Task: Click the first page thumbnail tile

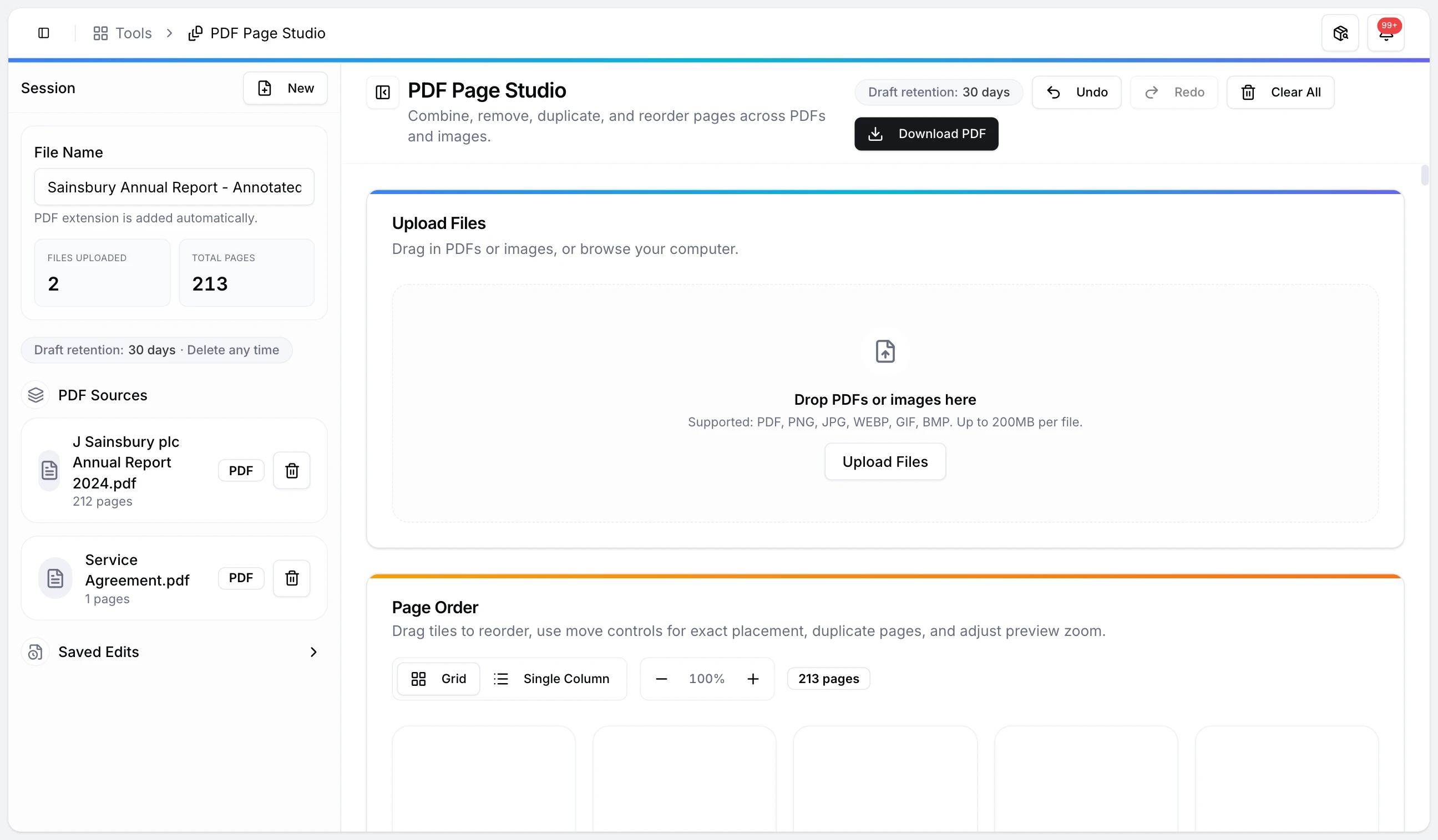Action: pyautogui.click(x=484, y=778)
